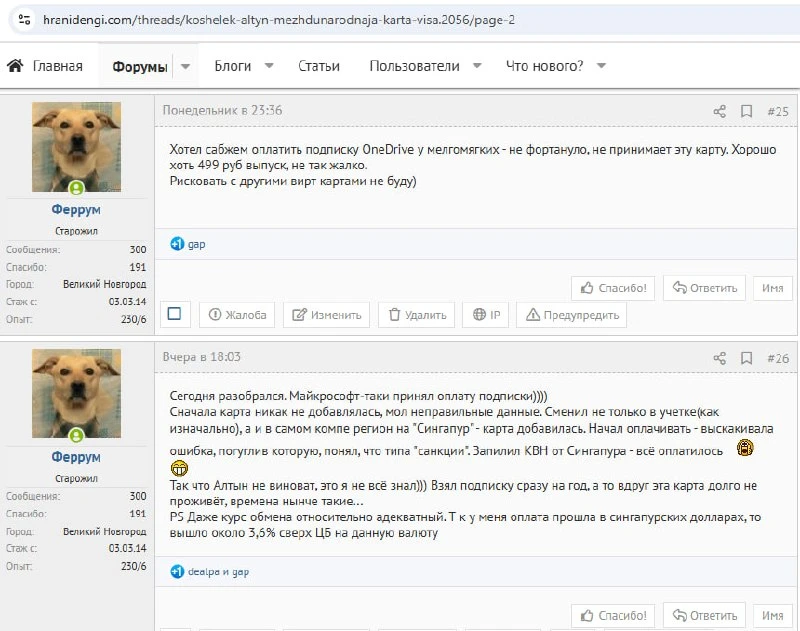Bookmark post #26

click(x=746, y=358)
